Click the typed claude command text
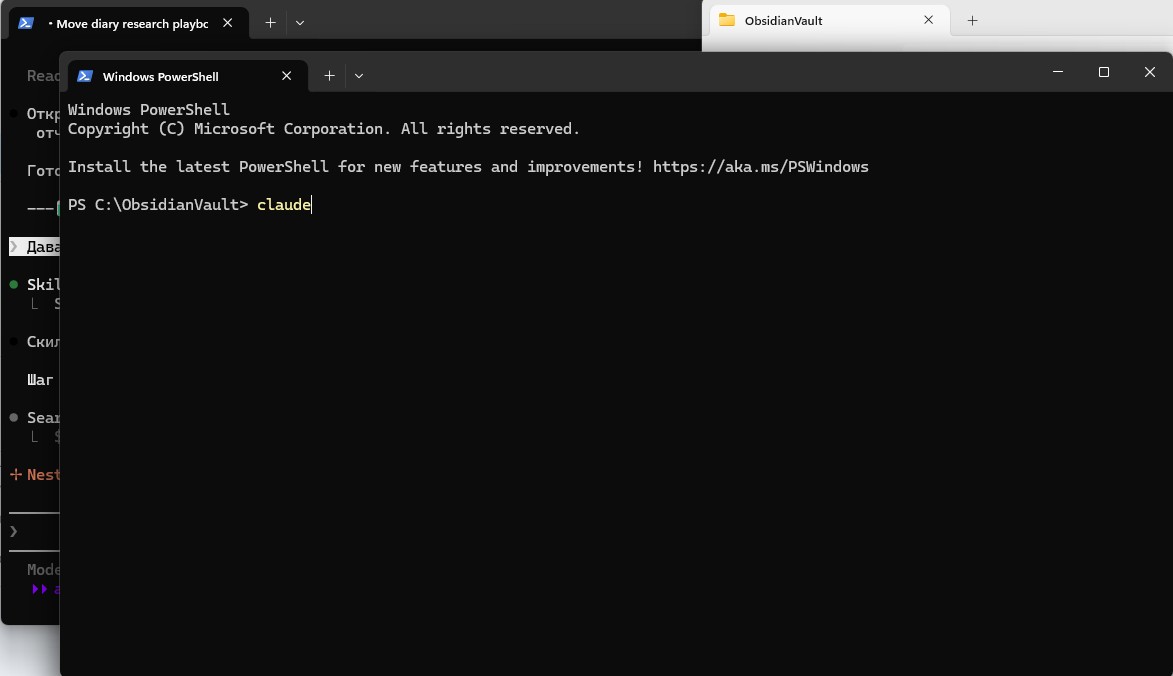 tap(284, 205)
